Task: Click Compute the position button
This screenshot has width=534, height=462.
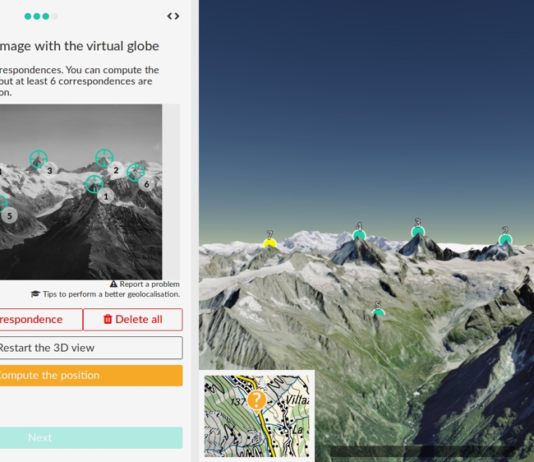Action: coord(91,375)
